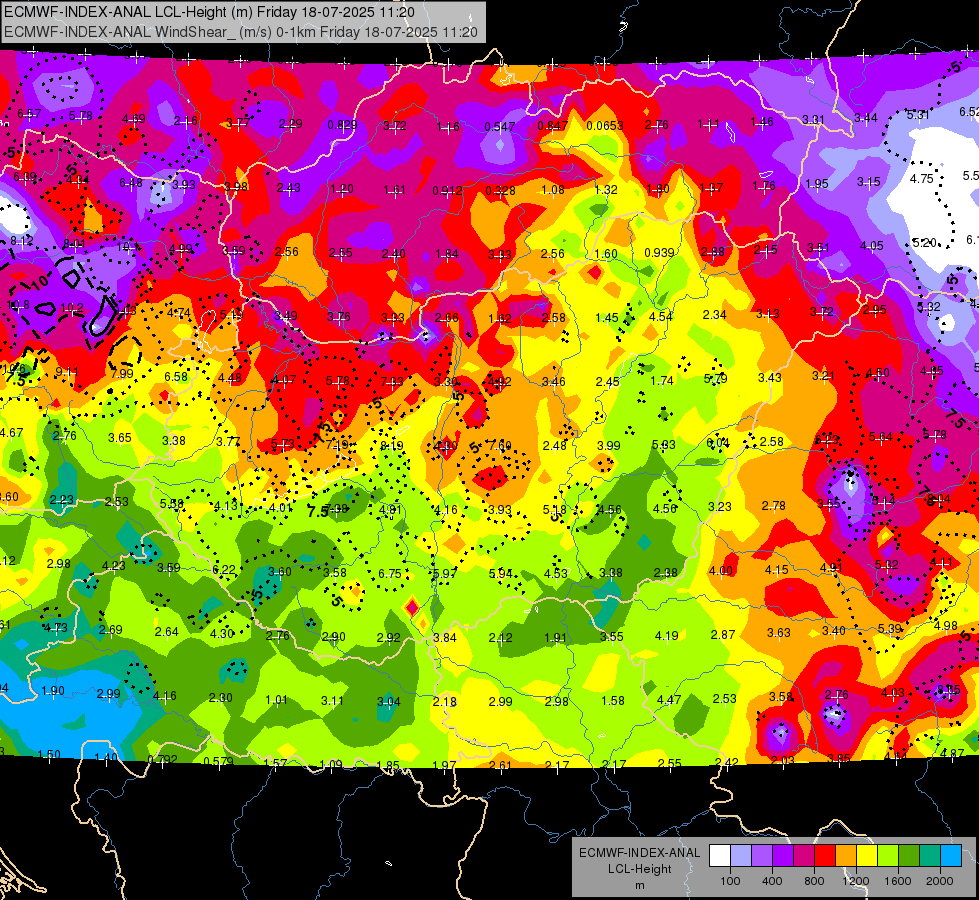Click the wind shear value 6.22
Viewport: 979px width, 900px height.
[x=224, y=569]
